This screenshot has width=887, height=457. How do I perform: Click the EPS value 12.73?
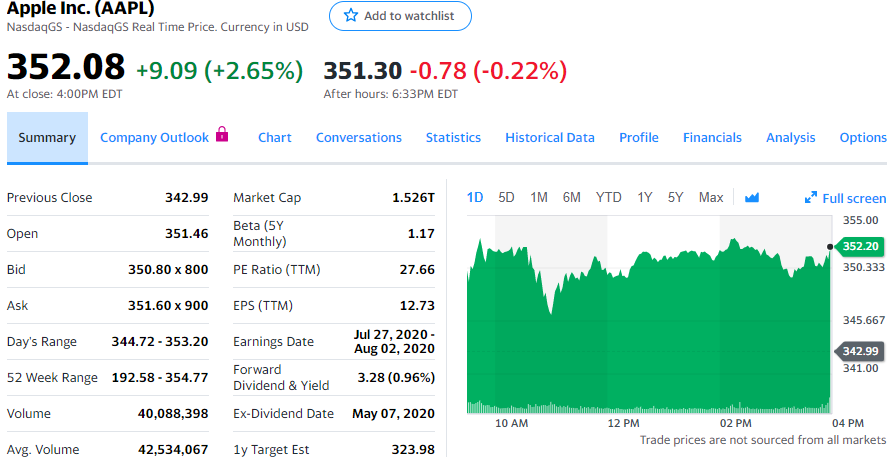click(x=417, y=306)
